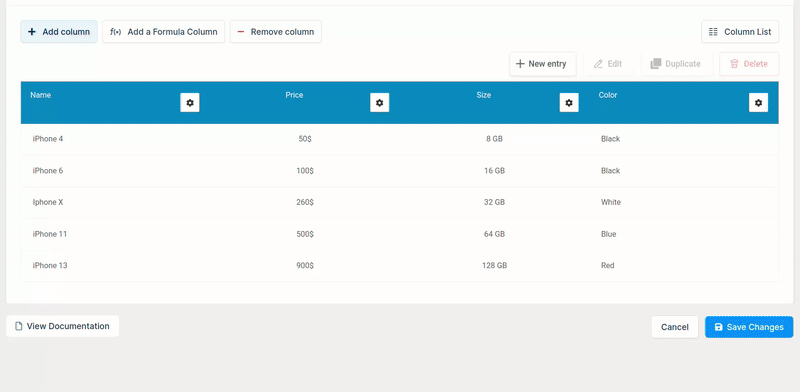Click Save Changes
This screenshot has width=800, height=392.
[749, 327]
